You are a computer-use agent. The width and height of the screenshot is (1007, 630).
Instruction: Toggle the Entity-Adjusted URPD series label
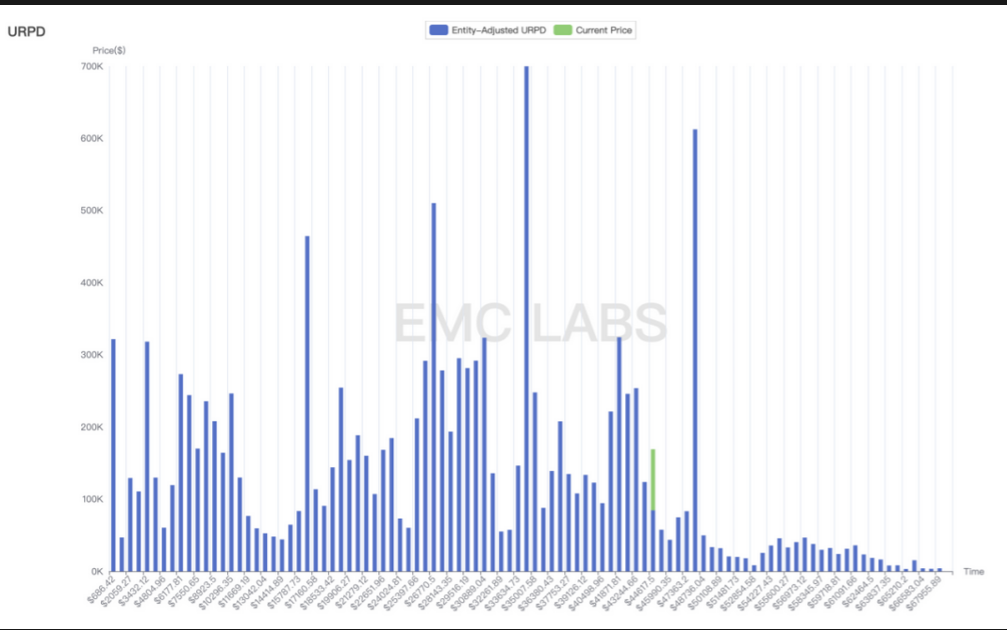tap(498, 30)
